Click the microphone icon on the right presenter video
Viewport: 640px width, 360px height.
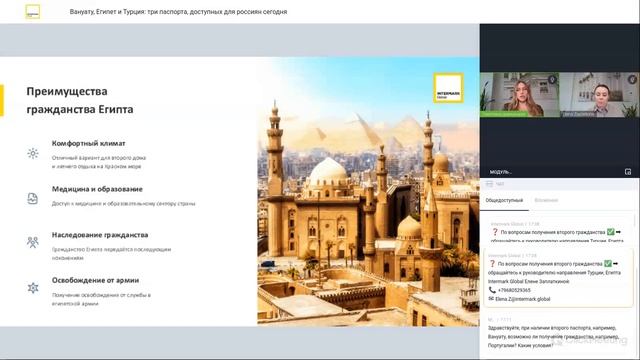coord(632,79)
